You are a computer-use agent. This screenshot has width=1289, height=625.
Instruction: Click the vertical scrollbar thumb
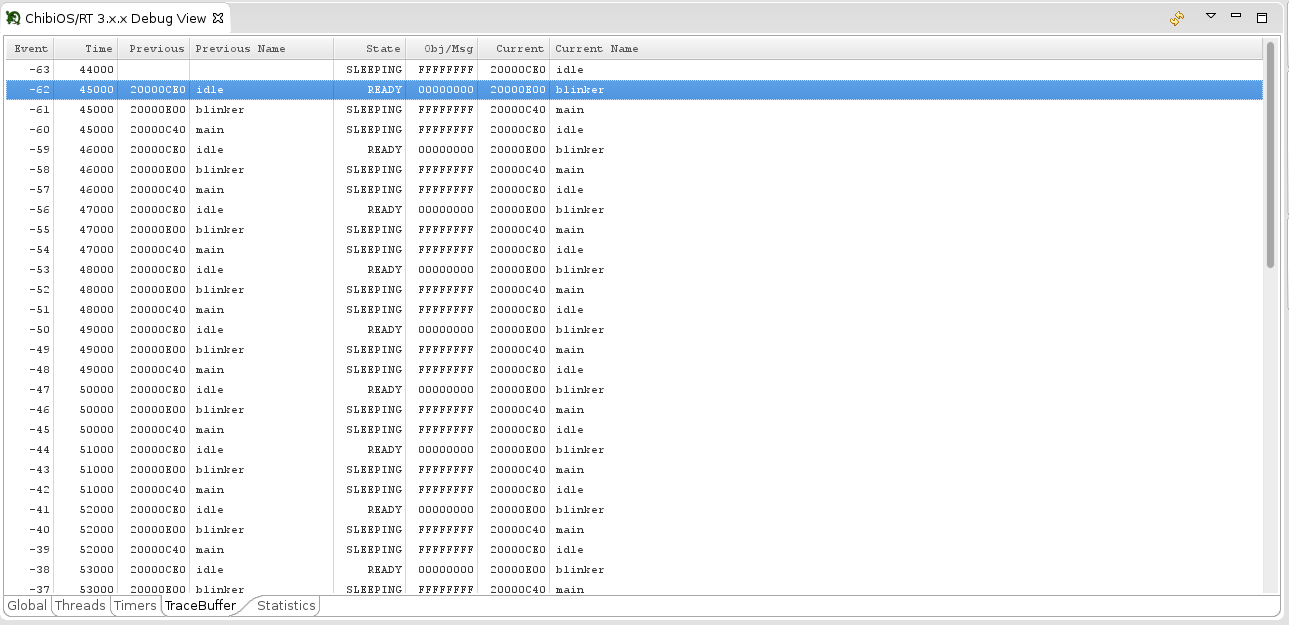tap(1270, 155)
